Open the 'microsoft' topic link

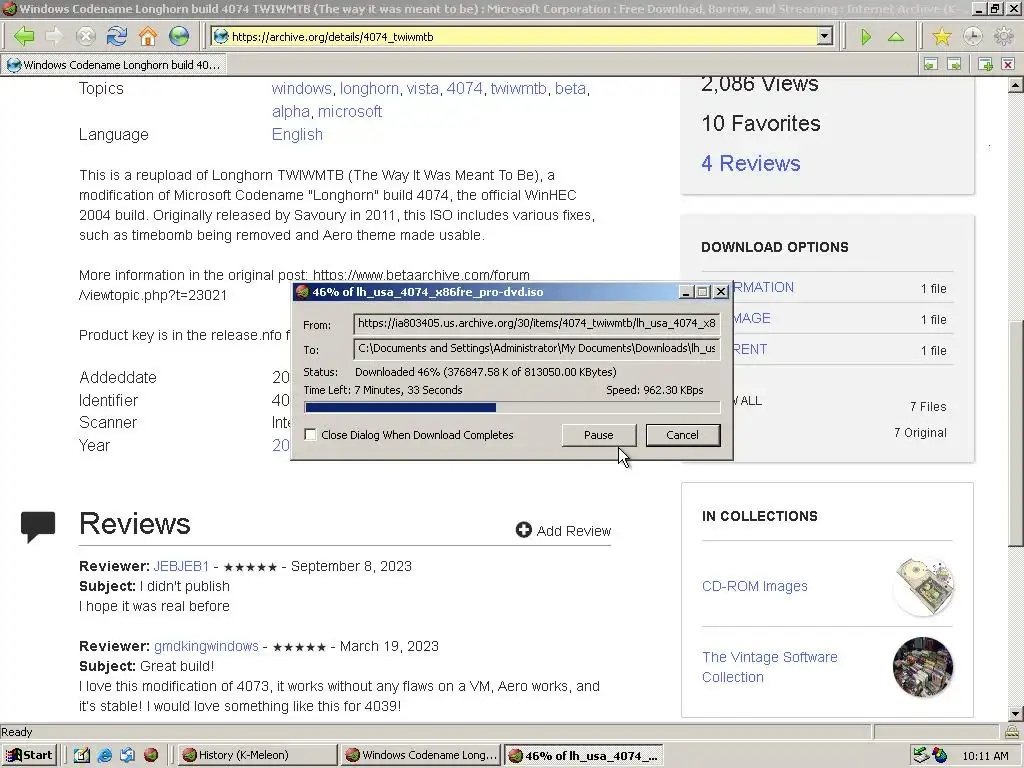point(349,111)
